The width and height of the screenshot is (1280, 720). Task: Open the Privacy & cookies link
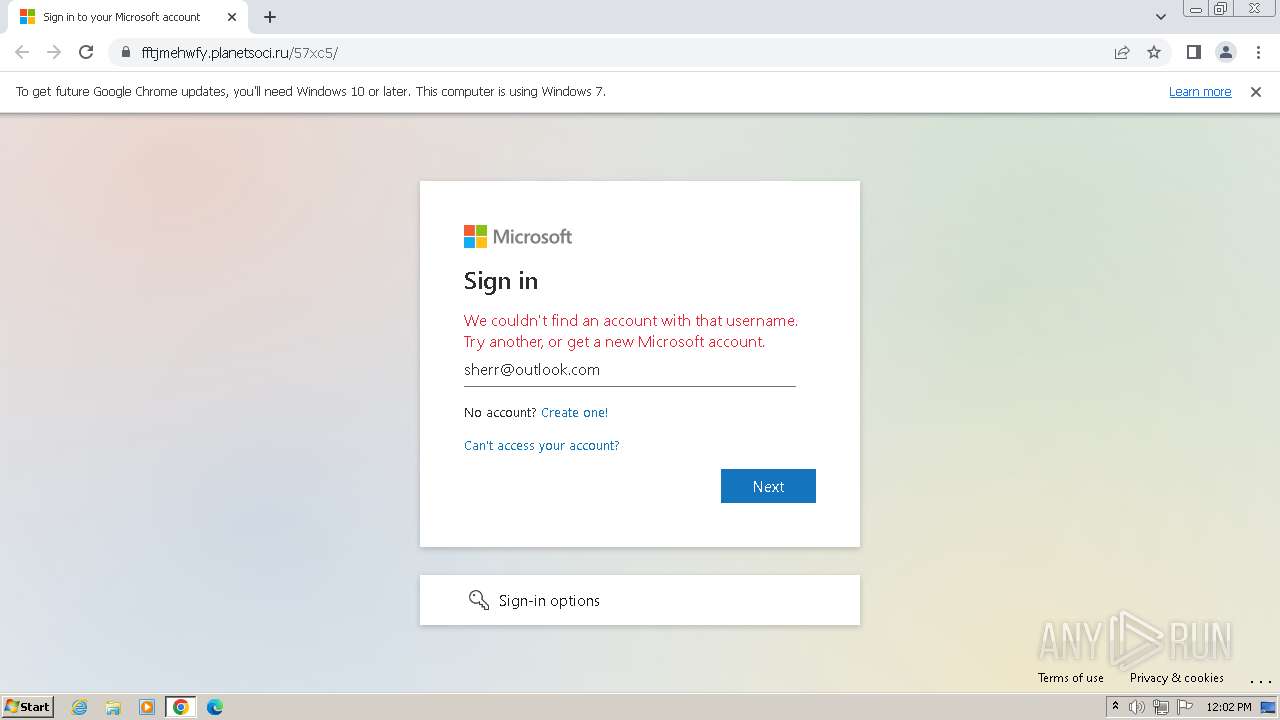click(1177, 677)
